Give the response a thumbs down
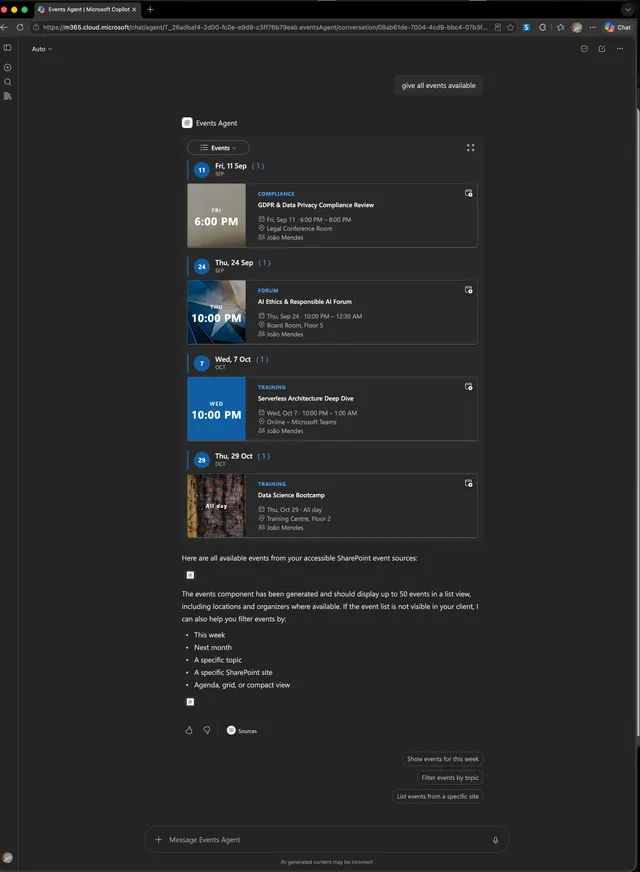640x872 pixels. click(207, 730)
